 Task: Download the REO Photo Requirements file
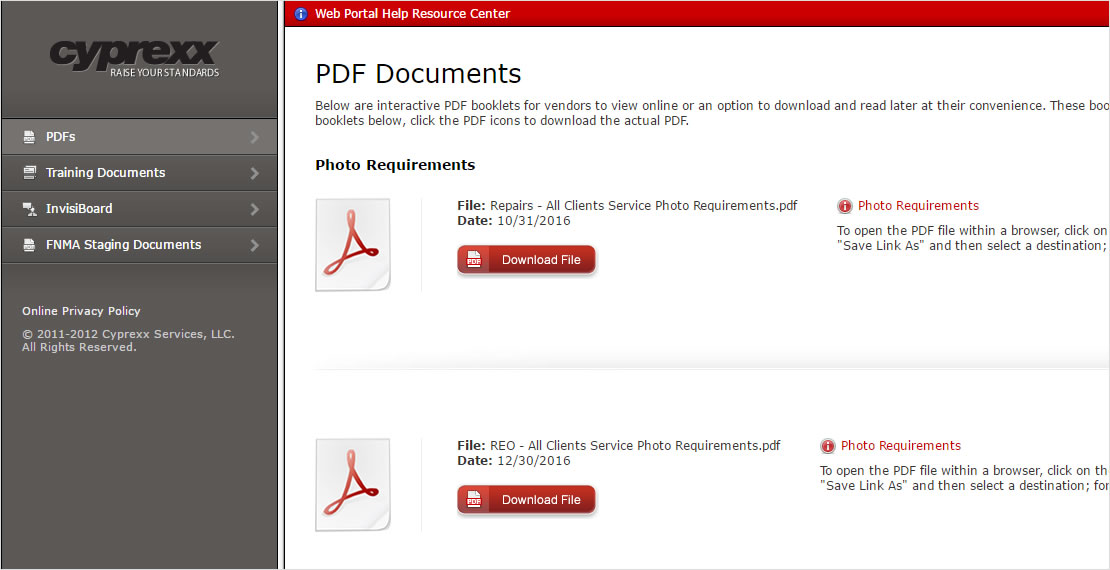[526, 500]
